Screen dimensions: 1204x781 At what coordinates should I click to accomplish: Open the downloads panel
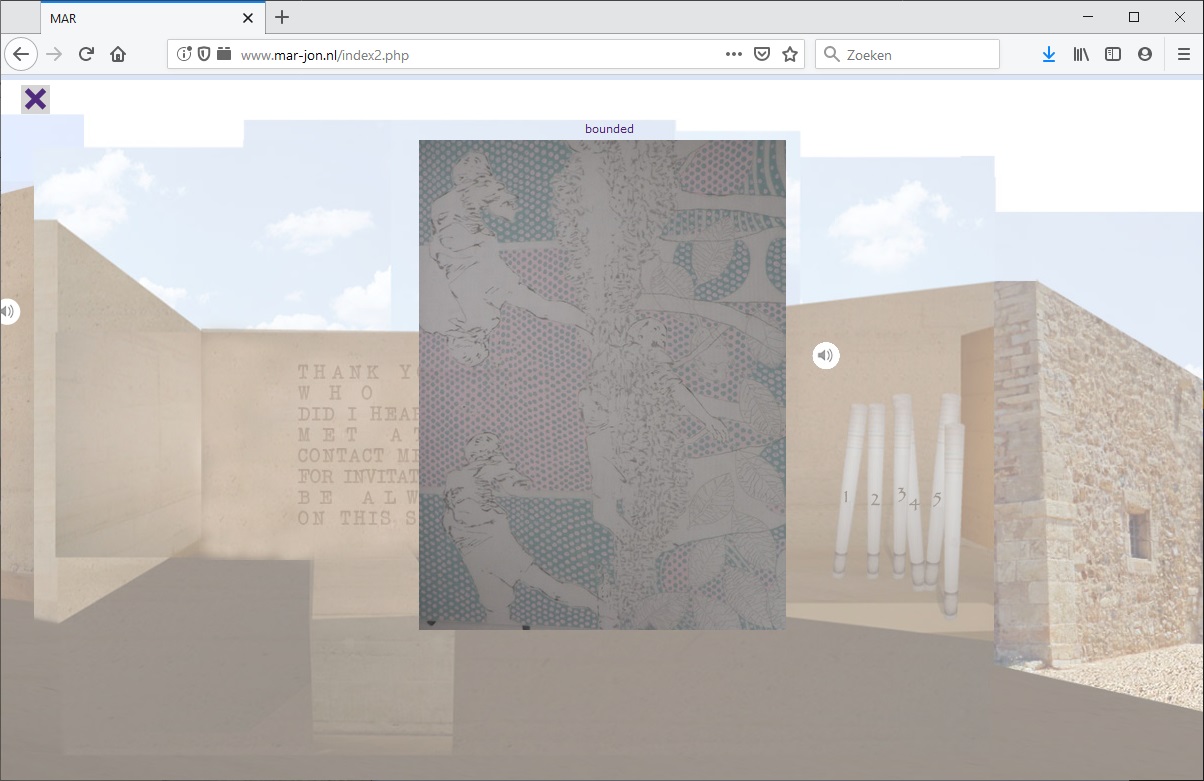click(1048, 55)
